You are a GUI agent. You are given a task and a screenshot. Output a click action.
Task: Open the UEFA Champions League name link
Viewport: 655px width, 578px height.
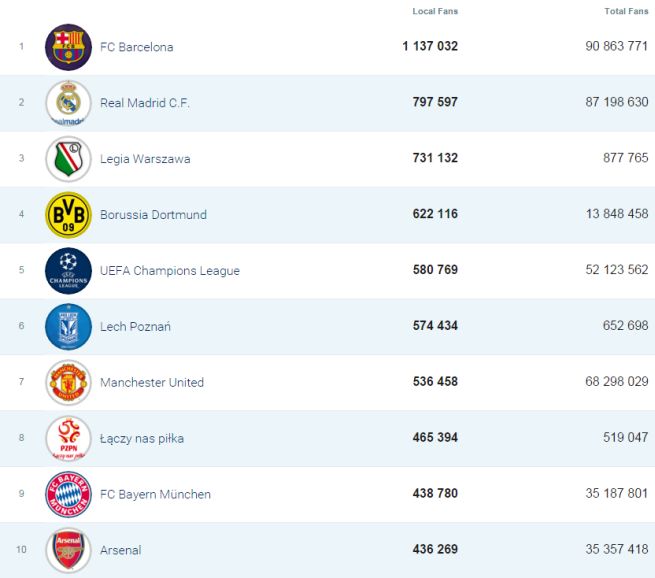point(169,271)
